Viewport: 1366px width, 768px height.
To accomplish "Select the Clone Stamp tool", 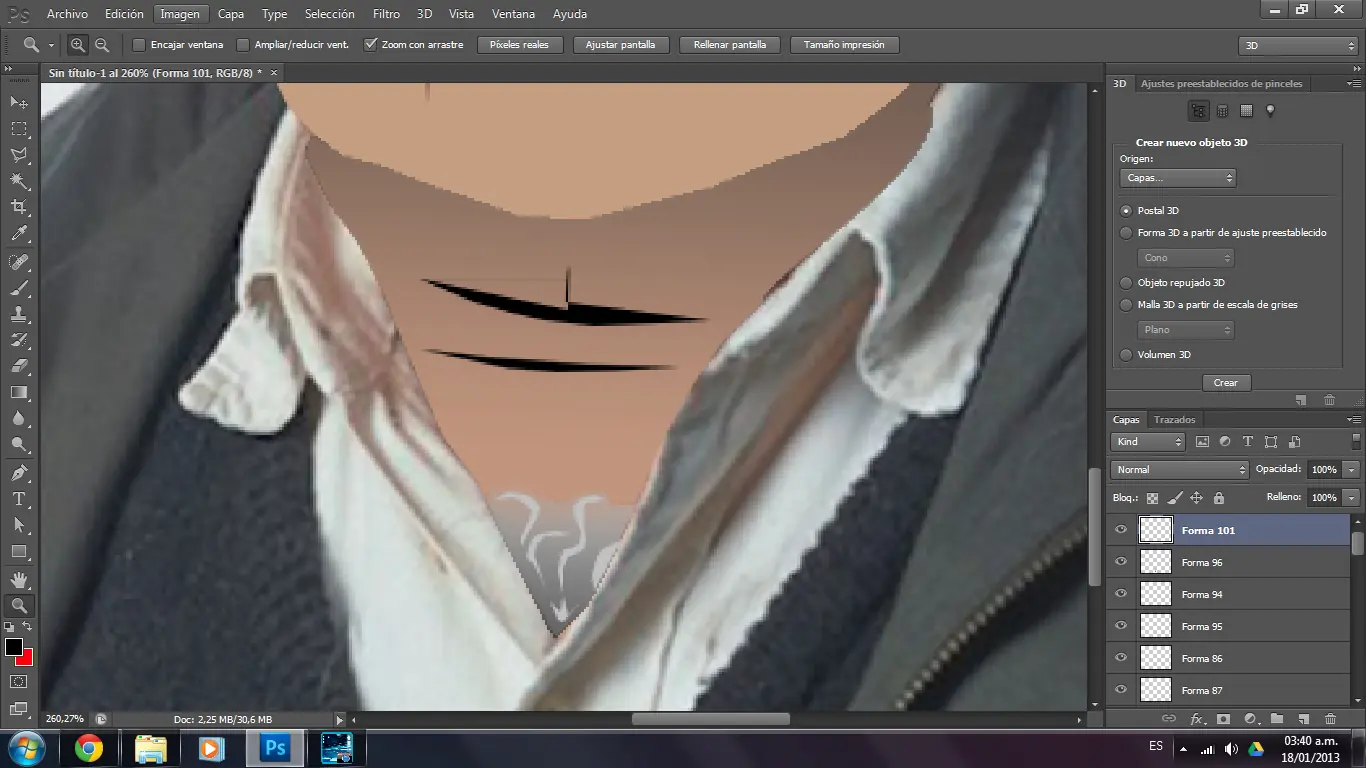I will [x=19, y=314].
